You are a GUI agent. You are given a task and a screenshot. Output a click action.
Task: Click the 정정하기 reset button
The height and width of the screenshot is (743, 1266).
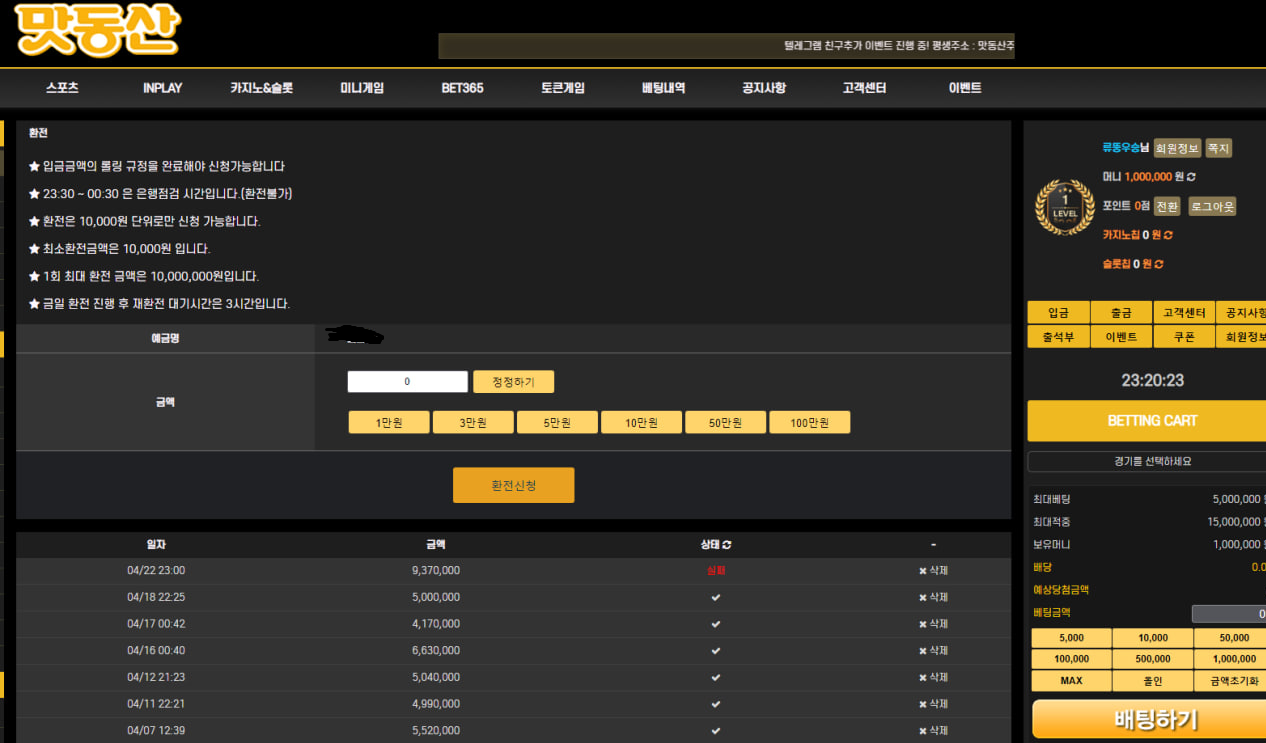pyautogui.click(x=513, y=382)
